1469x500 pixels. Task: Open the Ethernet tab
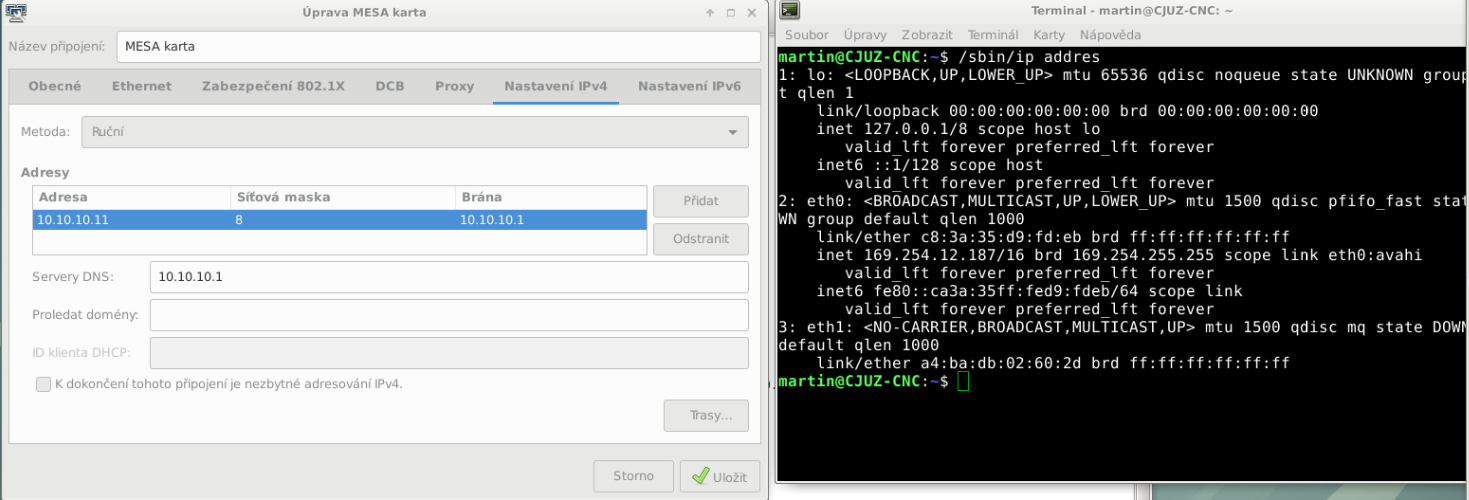[x=141, y=86]
